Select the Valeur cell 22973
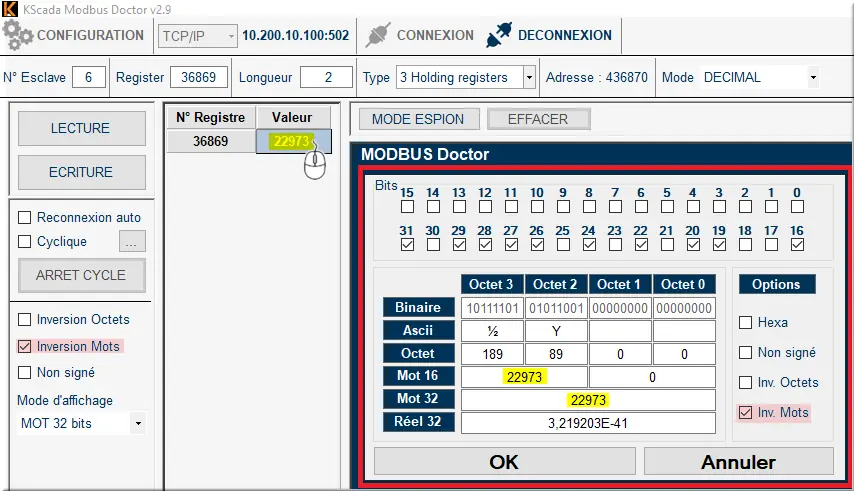 pos(294,142)
